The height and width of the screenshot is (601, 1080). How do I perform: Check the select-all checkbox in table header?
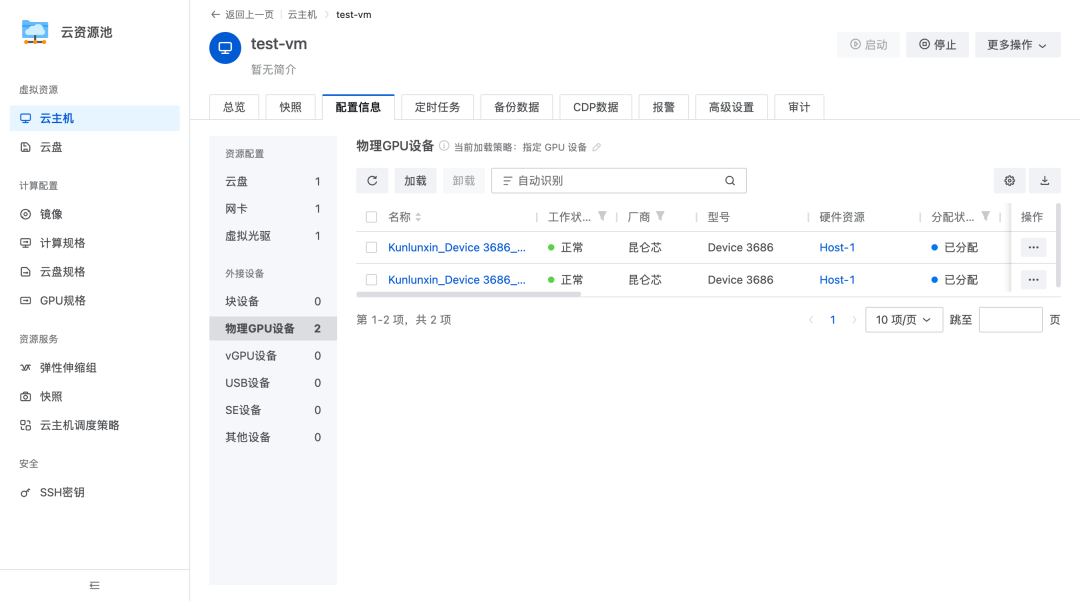pos(369,215)
